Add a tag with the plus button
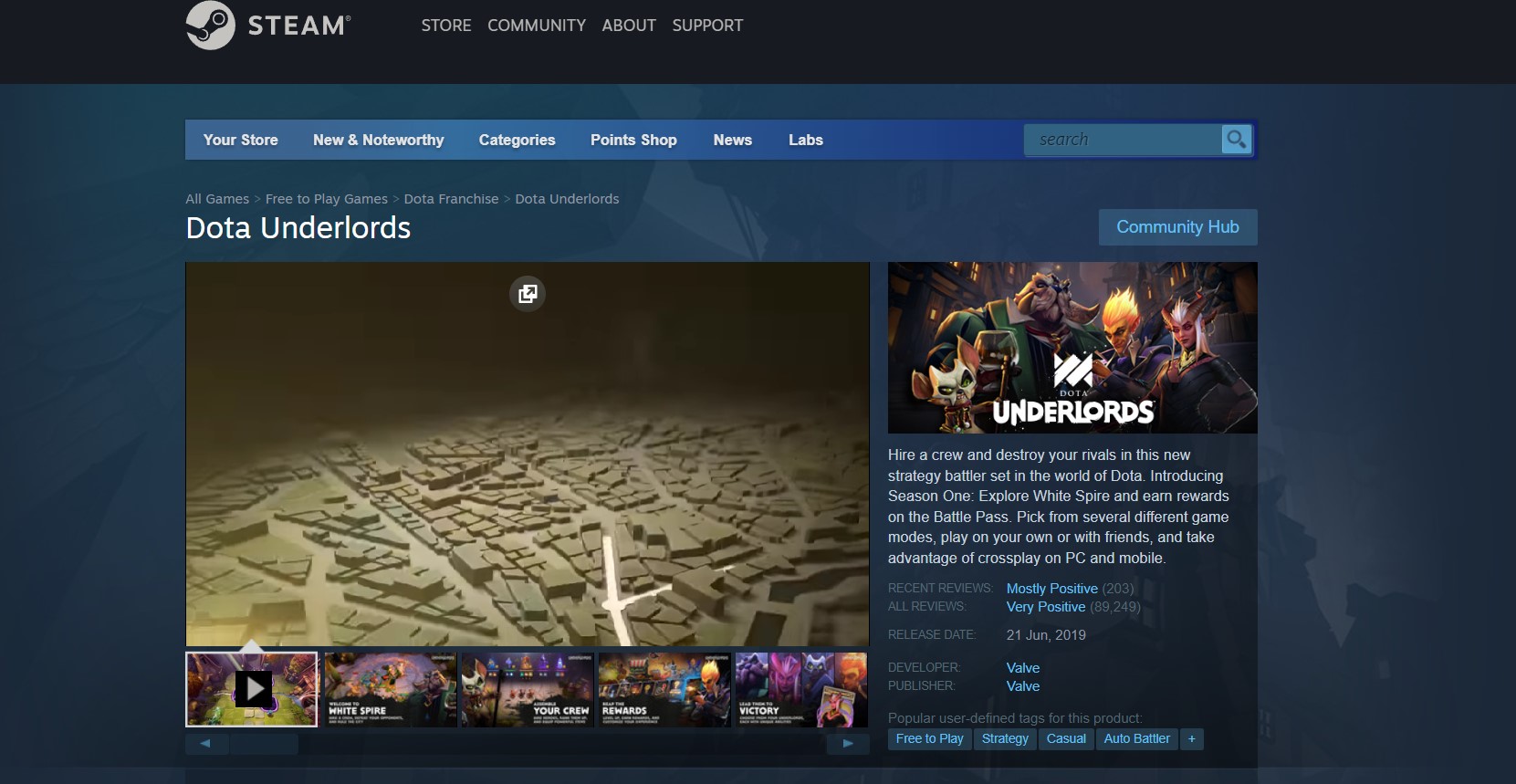 tap(1192, 738)
